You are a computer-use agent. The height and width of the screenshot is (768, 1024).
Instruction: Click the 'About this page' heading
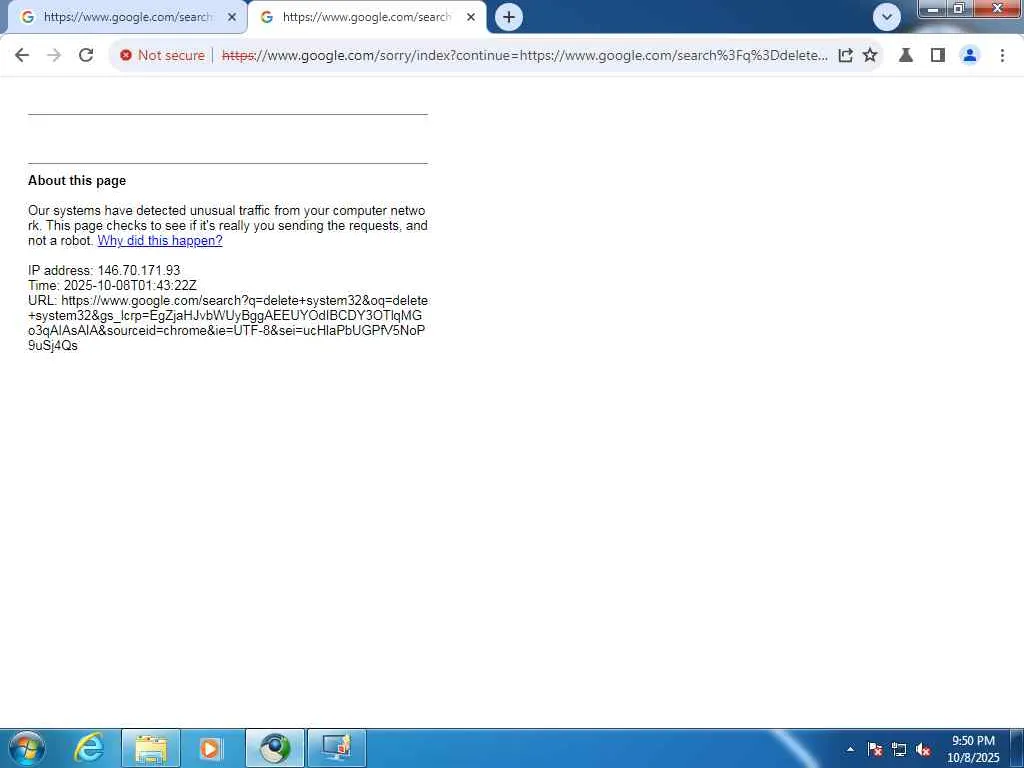click(x=77, y=180)
